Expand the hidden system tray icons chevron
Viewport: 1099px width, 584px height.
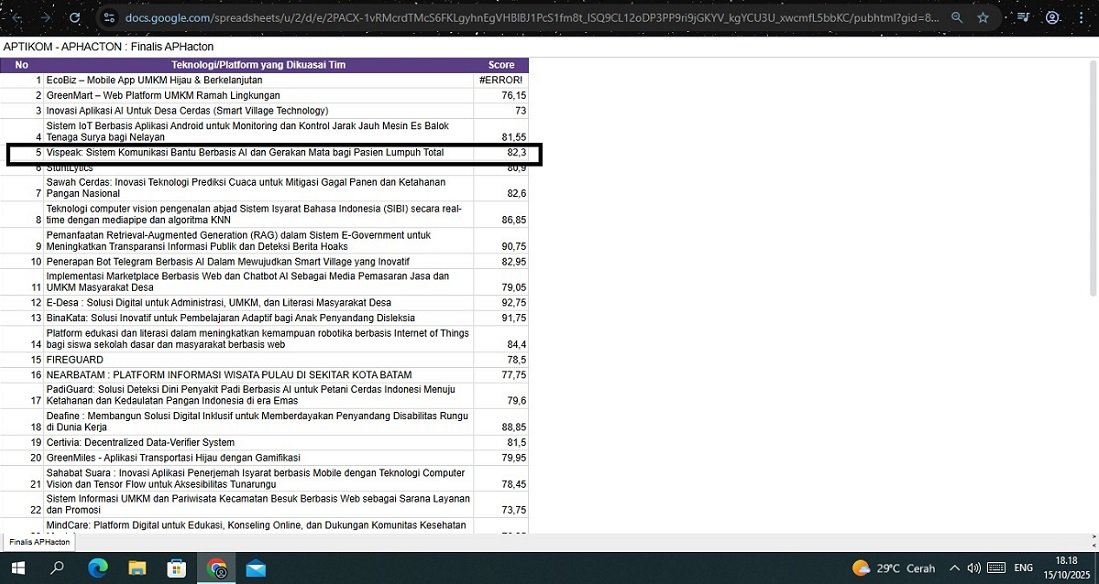pos(951,568)
